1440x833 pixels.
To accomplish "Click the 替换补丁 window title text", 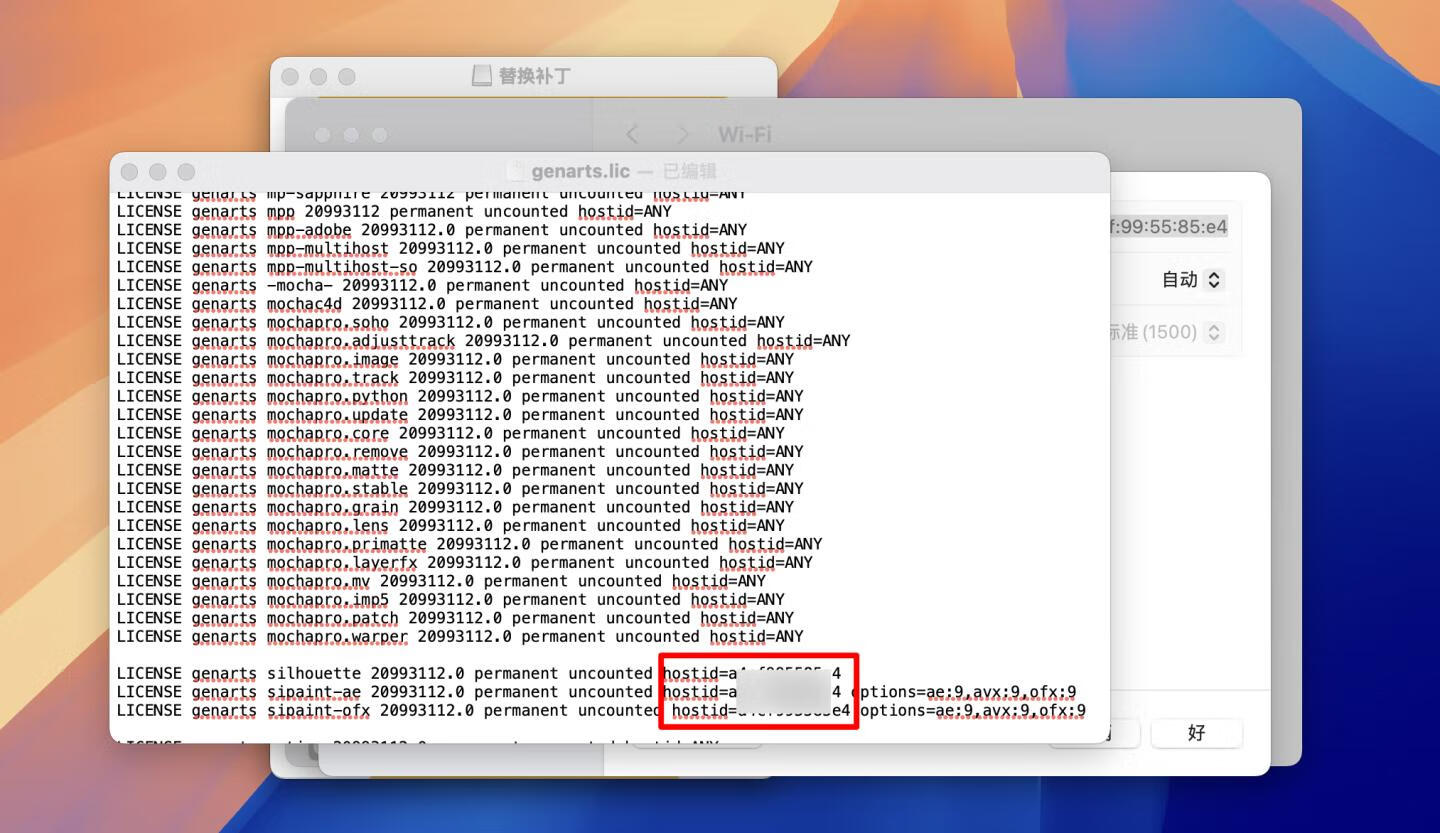I will 534,76.
